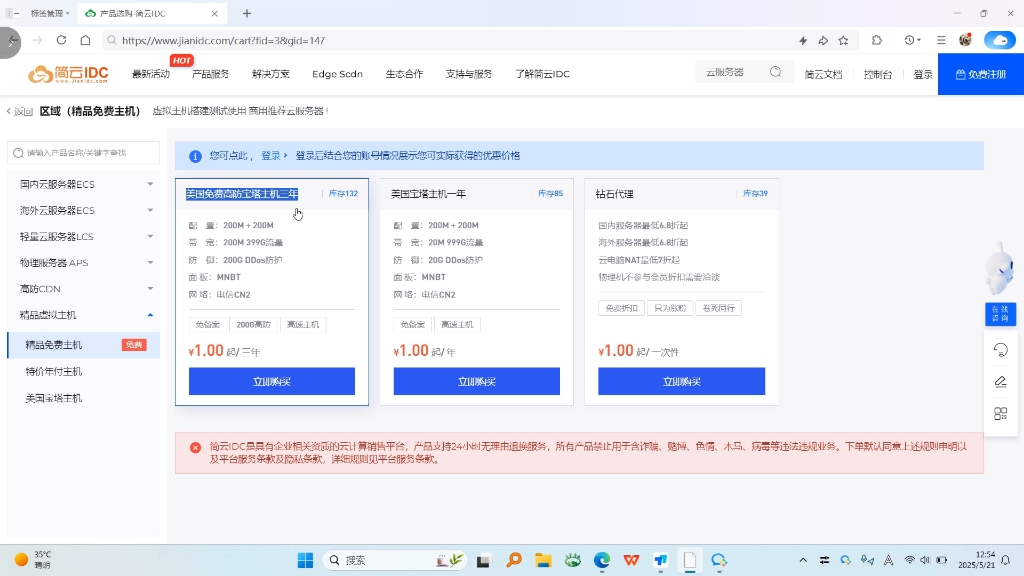Viewport: 1024px width, 576px height.
Task: Expand 物理服务器 APS sidebar category
Action: [x=85, y=263]
